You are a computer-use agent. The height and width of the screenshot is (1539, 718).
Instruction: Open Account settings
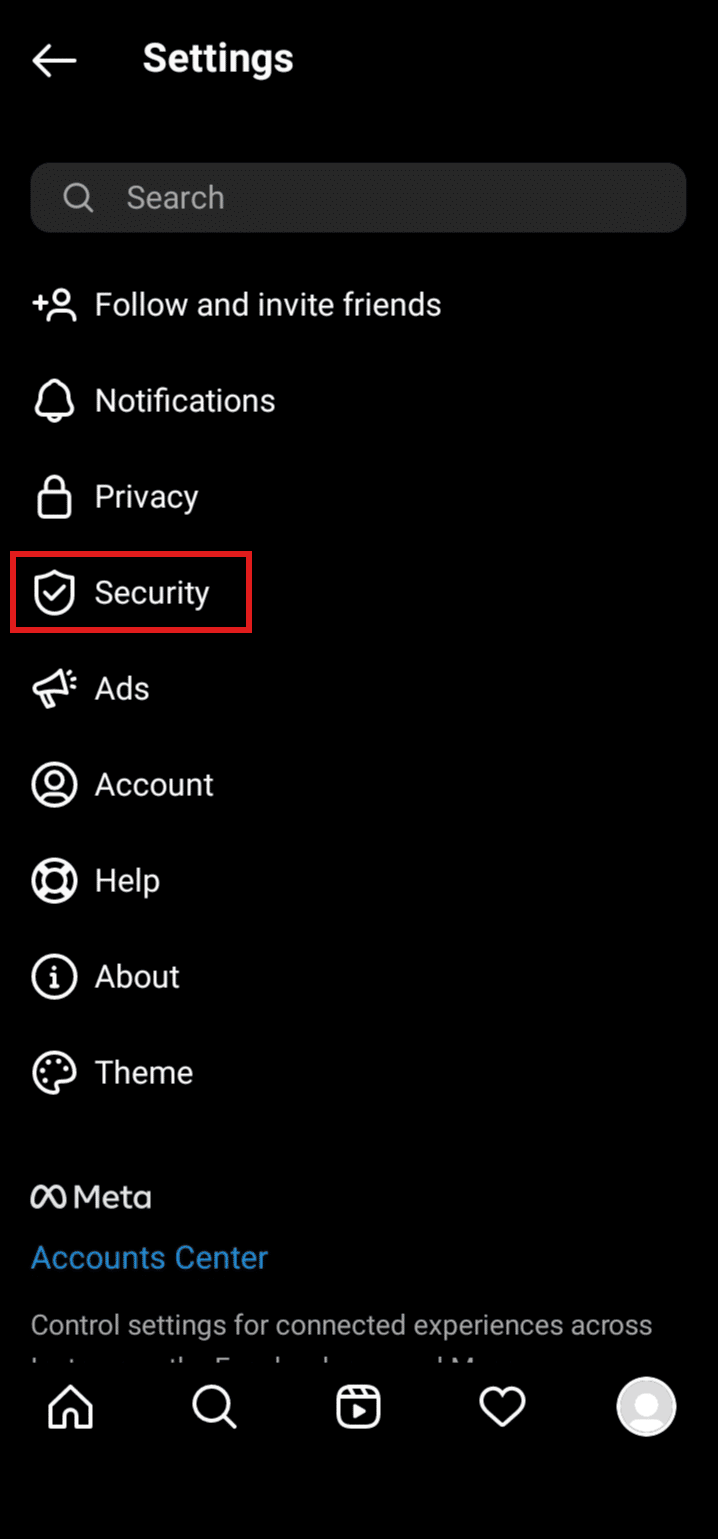[x=154, y=785]
